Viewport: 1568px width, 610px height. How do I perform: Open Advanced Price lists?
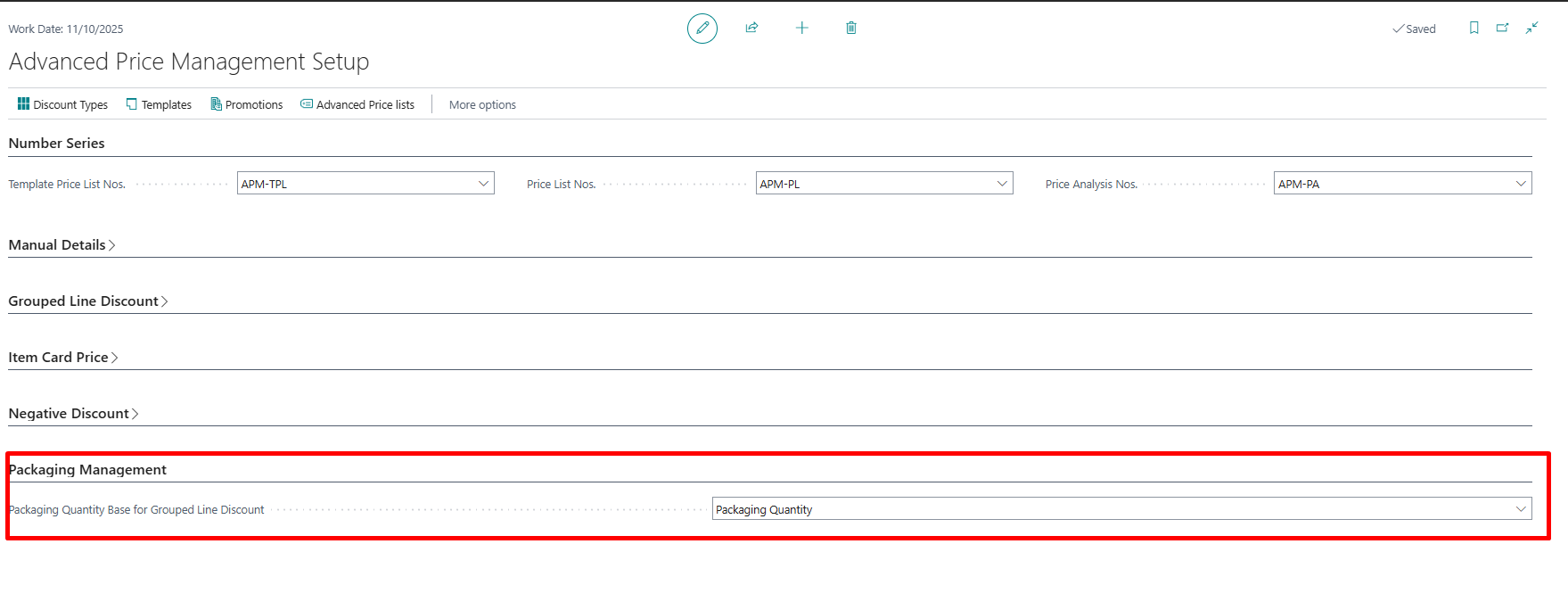click(357, 104)
